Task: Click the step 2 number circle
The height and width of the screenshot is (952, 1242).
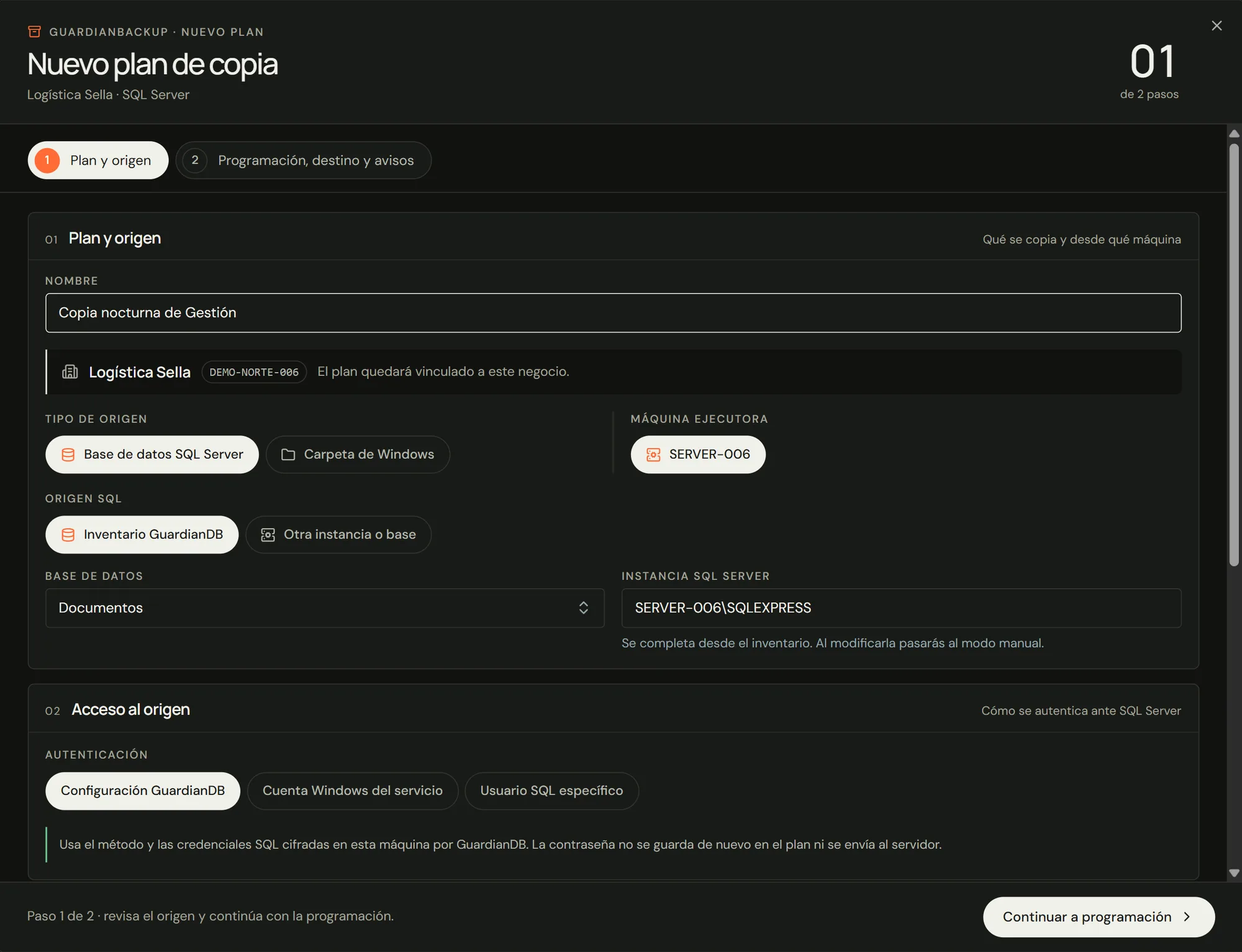Action: (x=195, y=160)
